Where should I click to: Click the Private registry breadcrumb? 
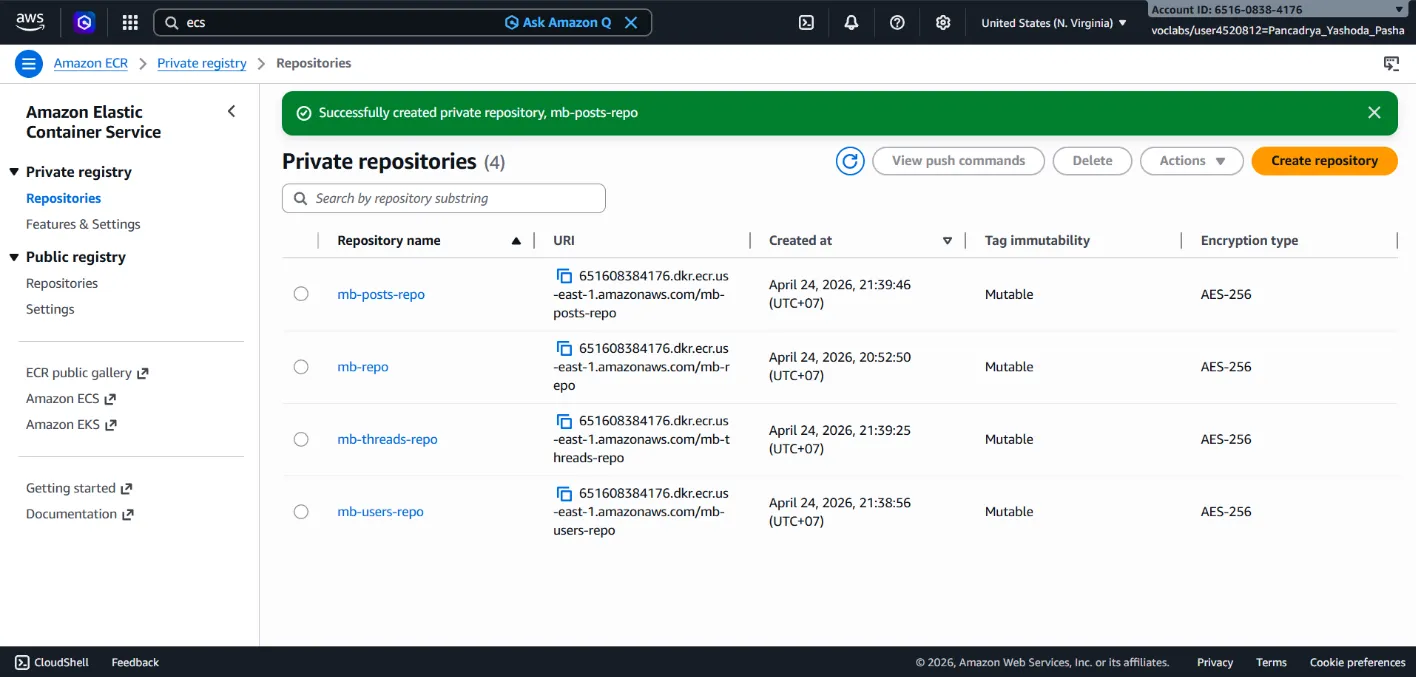pos(202,63)
